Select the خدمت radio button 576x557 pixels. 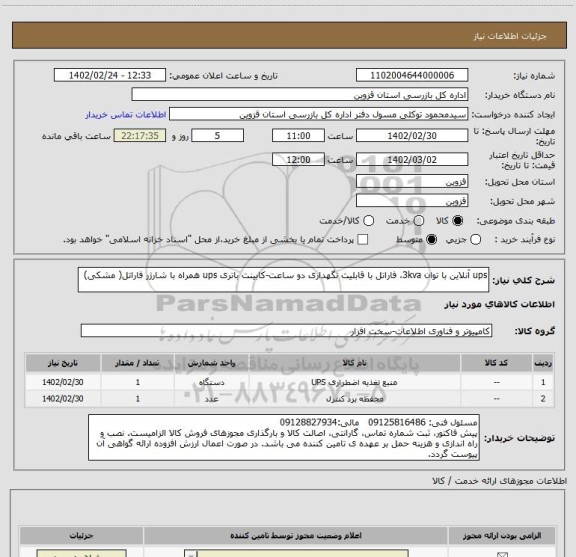[x=419, y=220]
